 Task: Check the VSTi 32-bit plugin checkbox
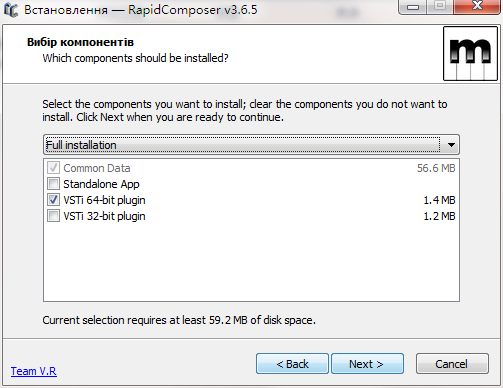53,216
